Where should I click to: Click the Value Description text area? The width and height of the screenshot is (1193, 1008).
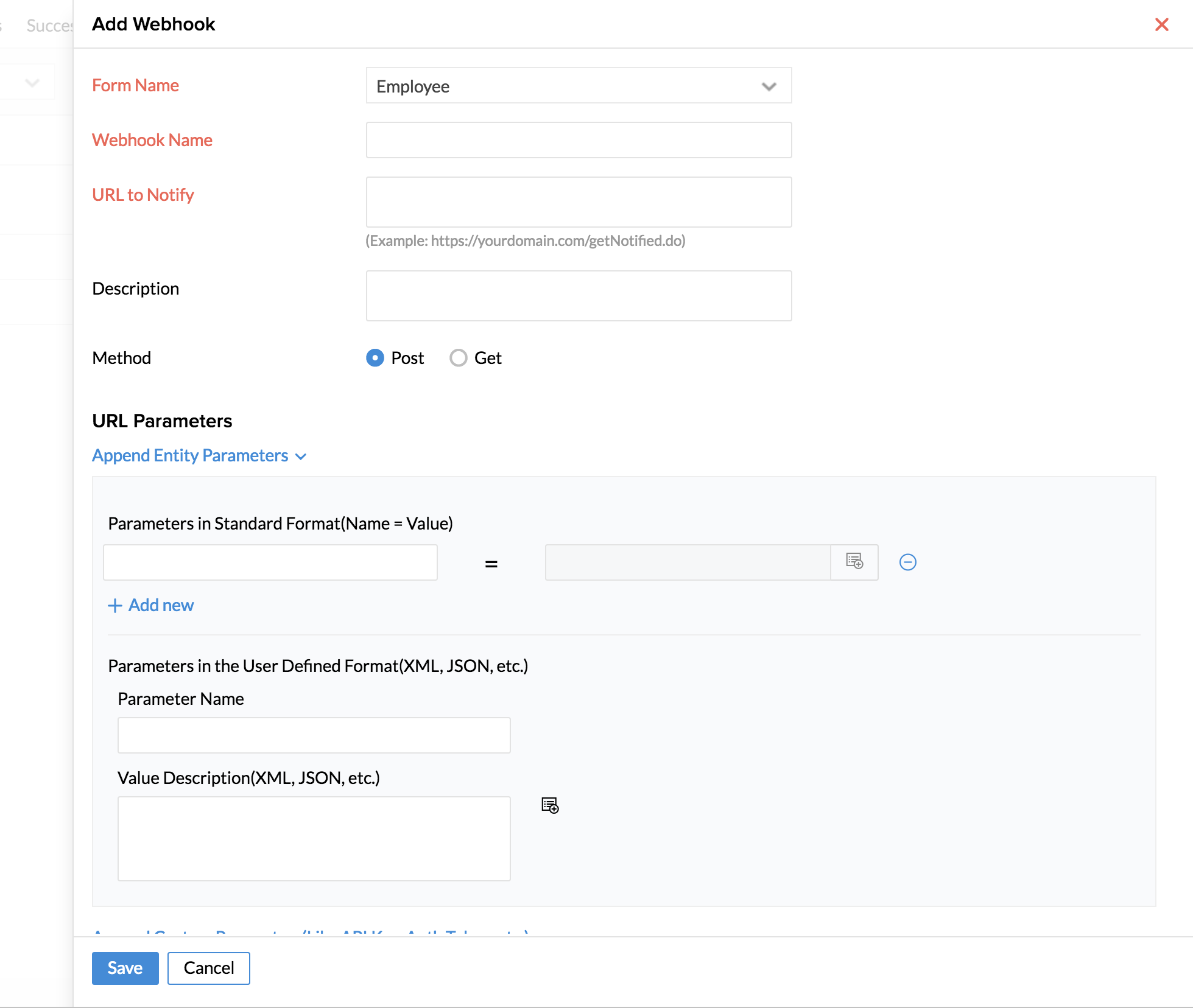tap(314, 838)
